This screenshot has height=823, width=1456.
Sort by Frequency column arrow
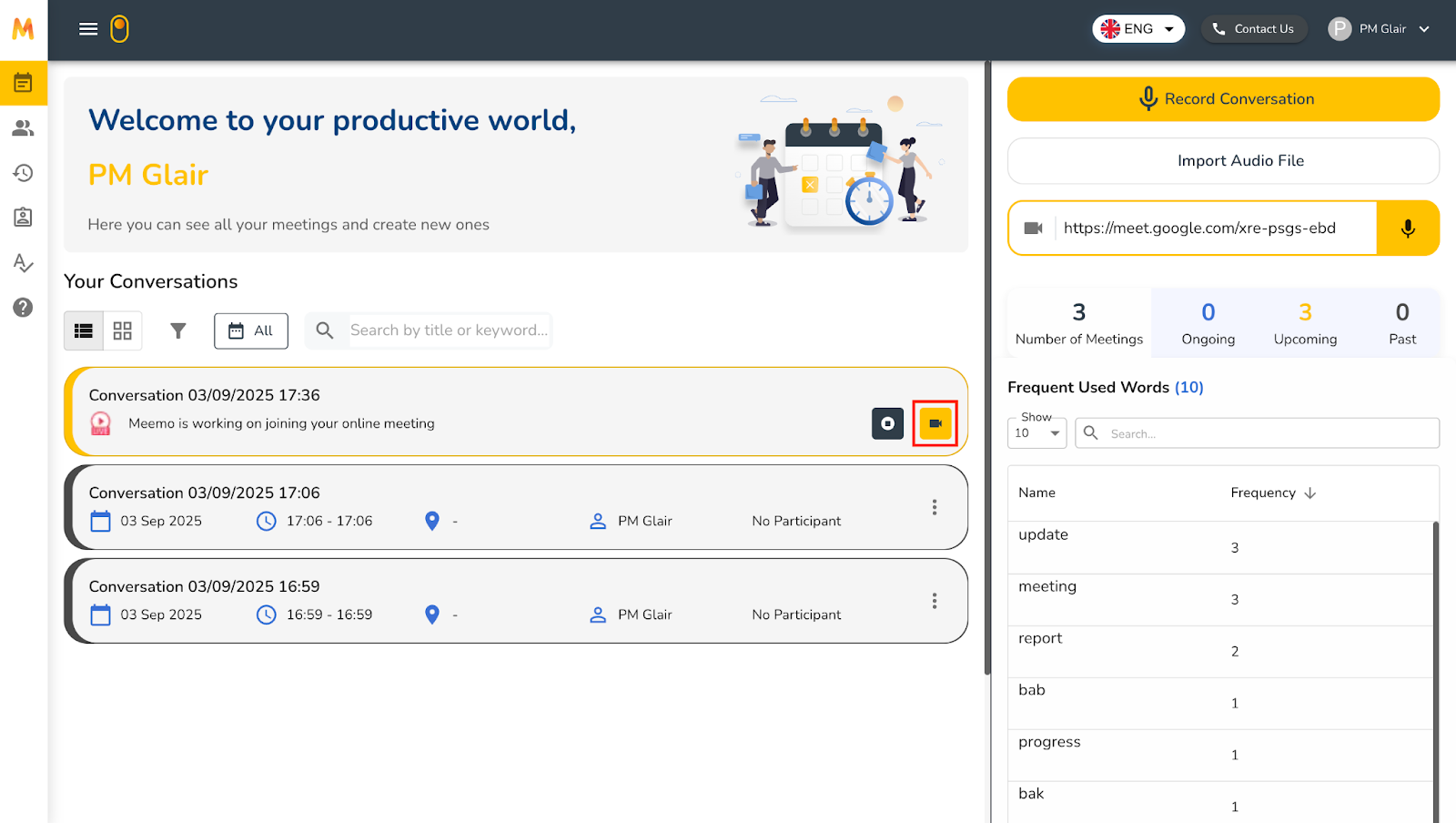click(x=1310, y=493)
